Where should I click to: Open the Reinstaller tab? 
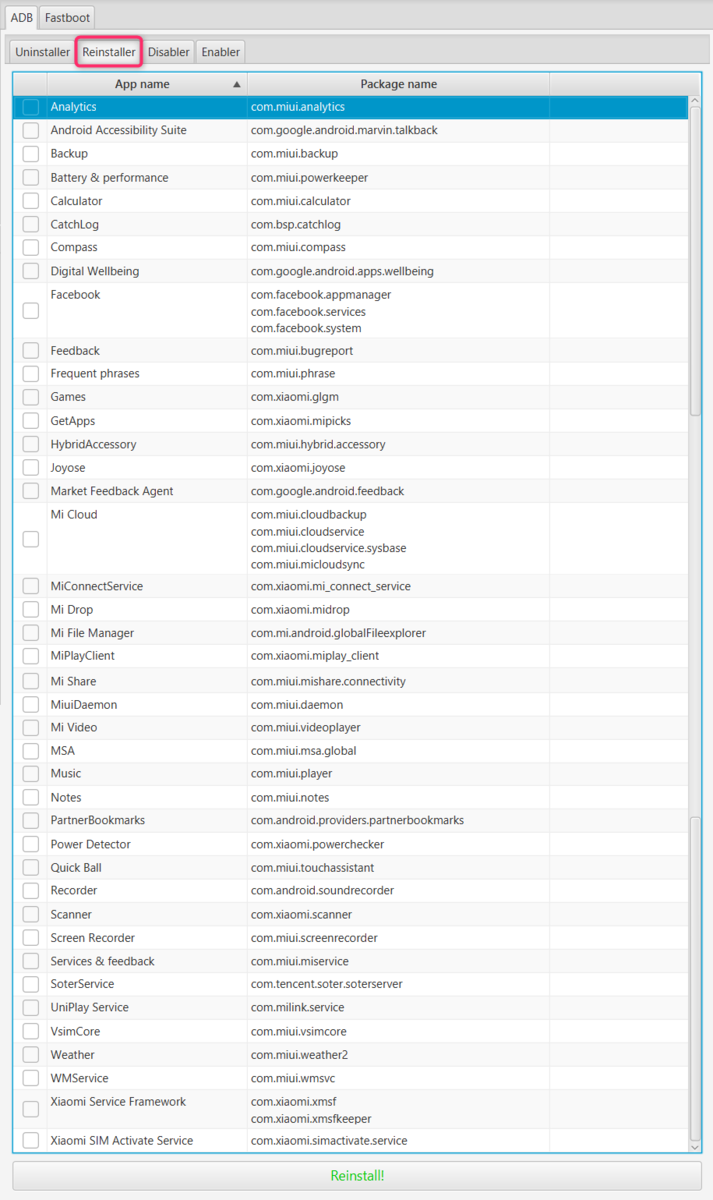tap(109, 52)
